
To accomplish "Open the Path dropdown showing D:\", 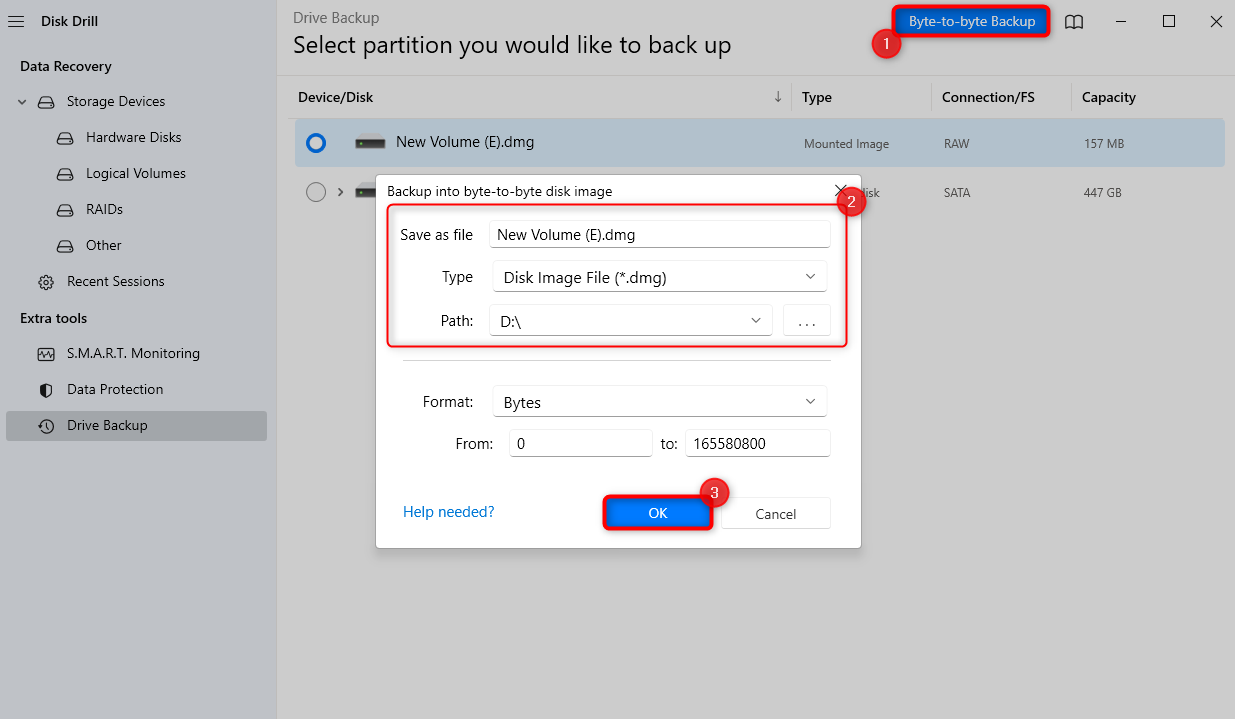I will tap(631, 321).
